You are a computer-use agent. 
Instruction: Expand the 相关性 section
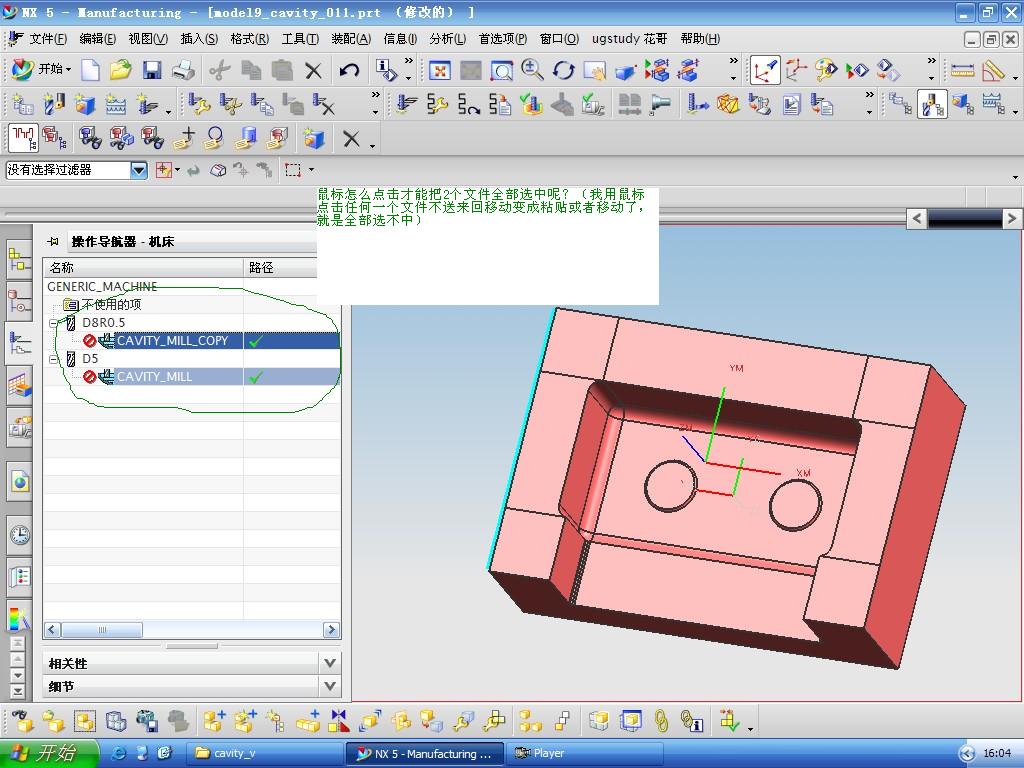[x=330, y=664]
